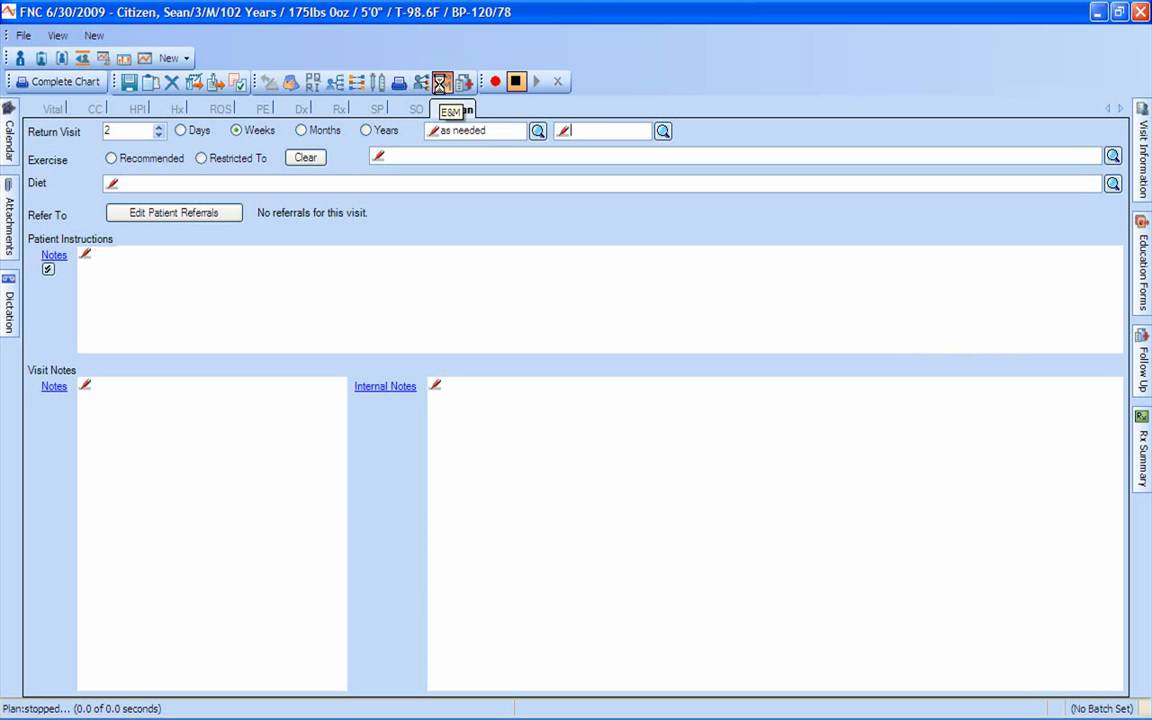Click spell-check icon under Patient Instructions Notes
Screen dimensions: 1152x720
(x=48, y=270)
